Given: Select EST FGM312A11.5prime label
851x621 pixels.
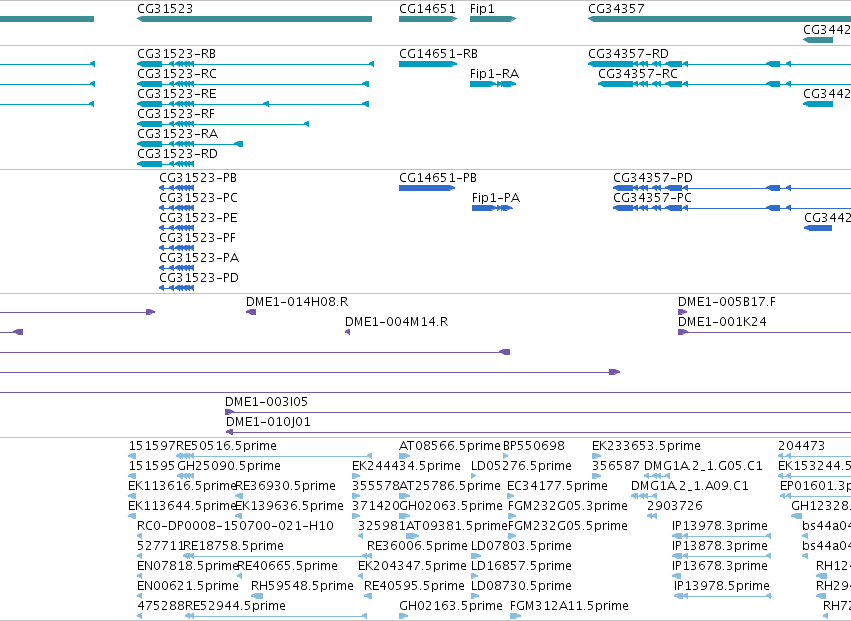Looking at the screenshot, I should pyautogui.click(x=569, y=606).
